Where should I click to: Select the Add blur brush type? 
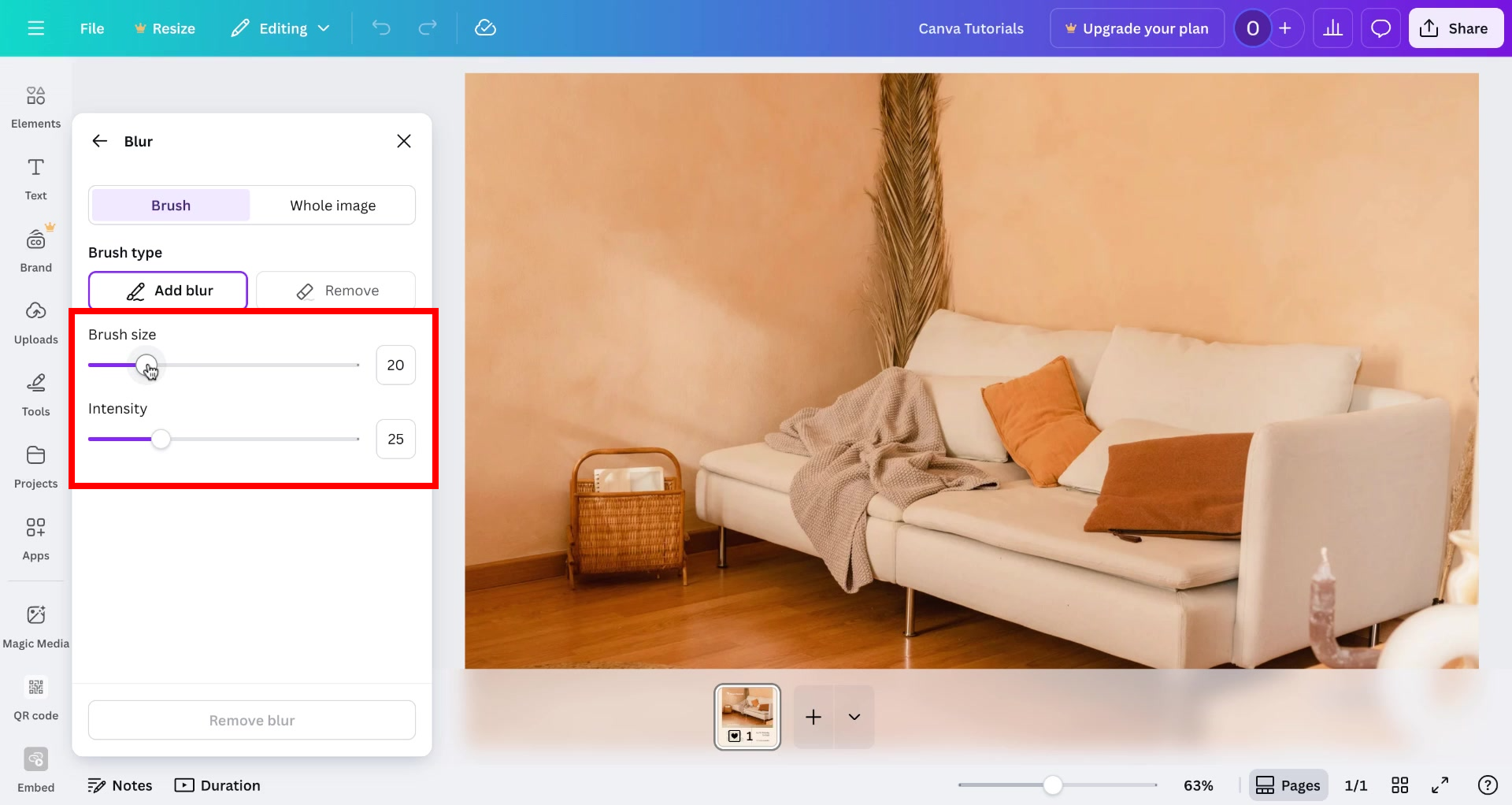click(167, 290)
